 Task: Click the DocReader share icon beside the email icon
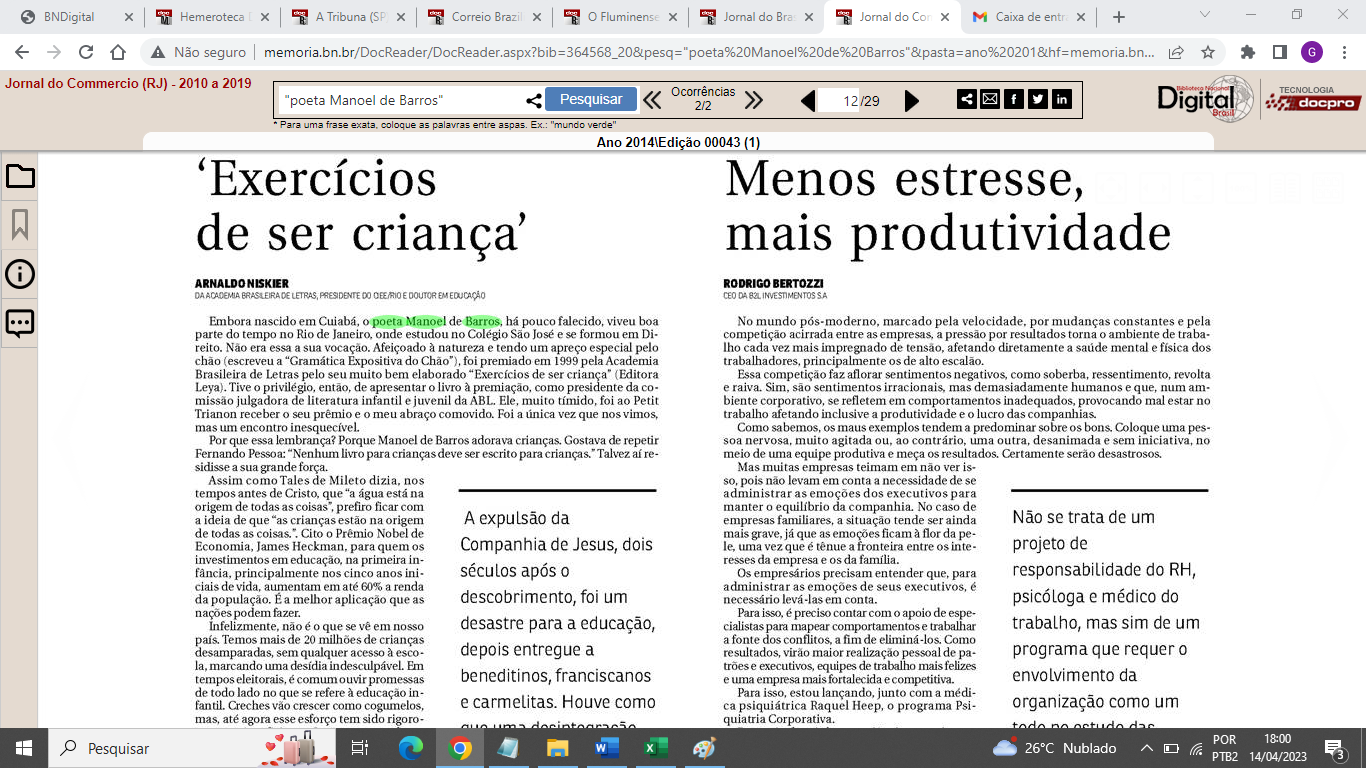(x=967, y=99)
